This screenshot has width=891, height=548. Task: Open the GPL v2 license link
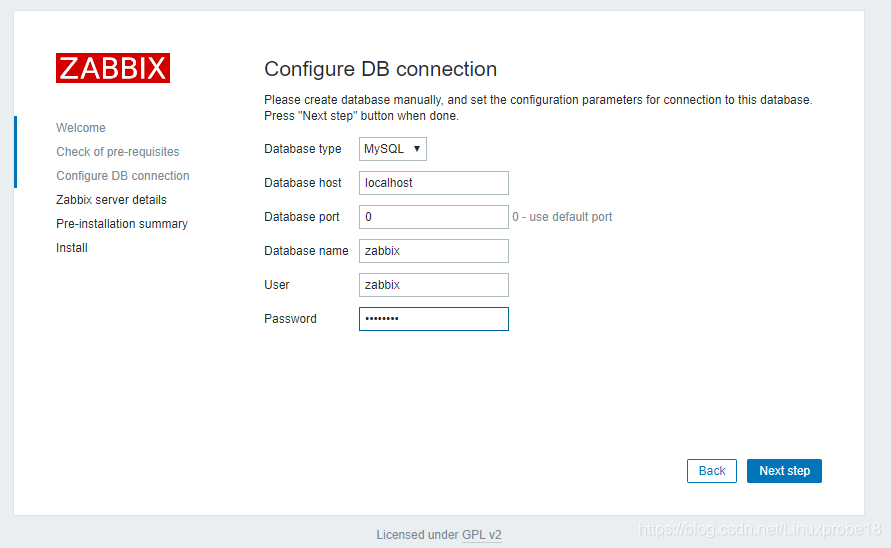(482, 535)
